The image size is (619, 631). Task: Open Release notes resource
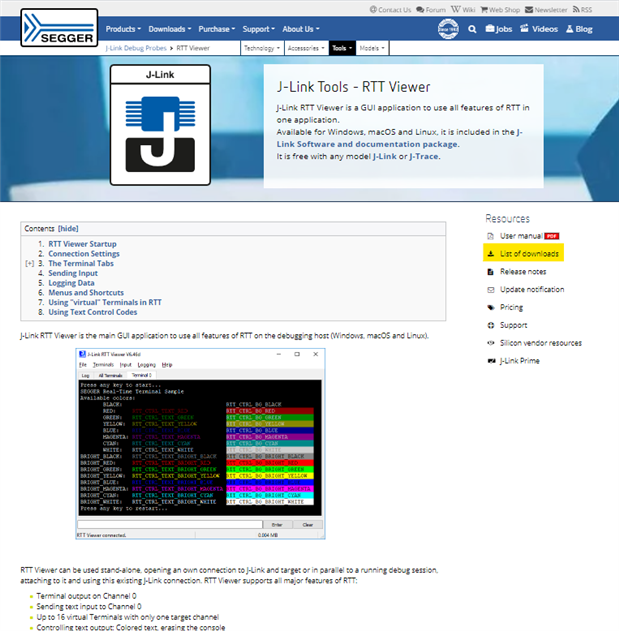[x=523, y=272]
